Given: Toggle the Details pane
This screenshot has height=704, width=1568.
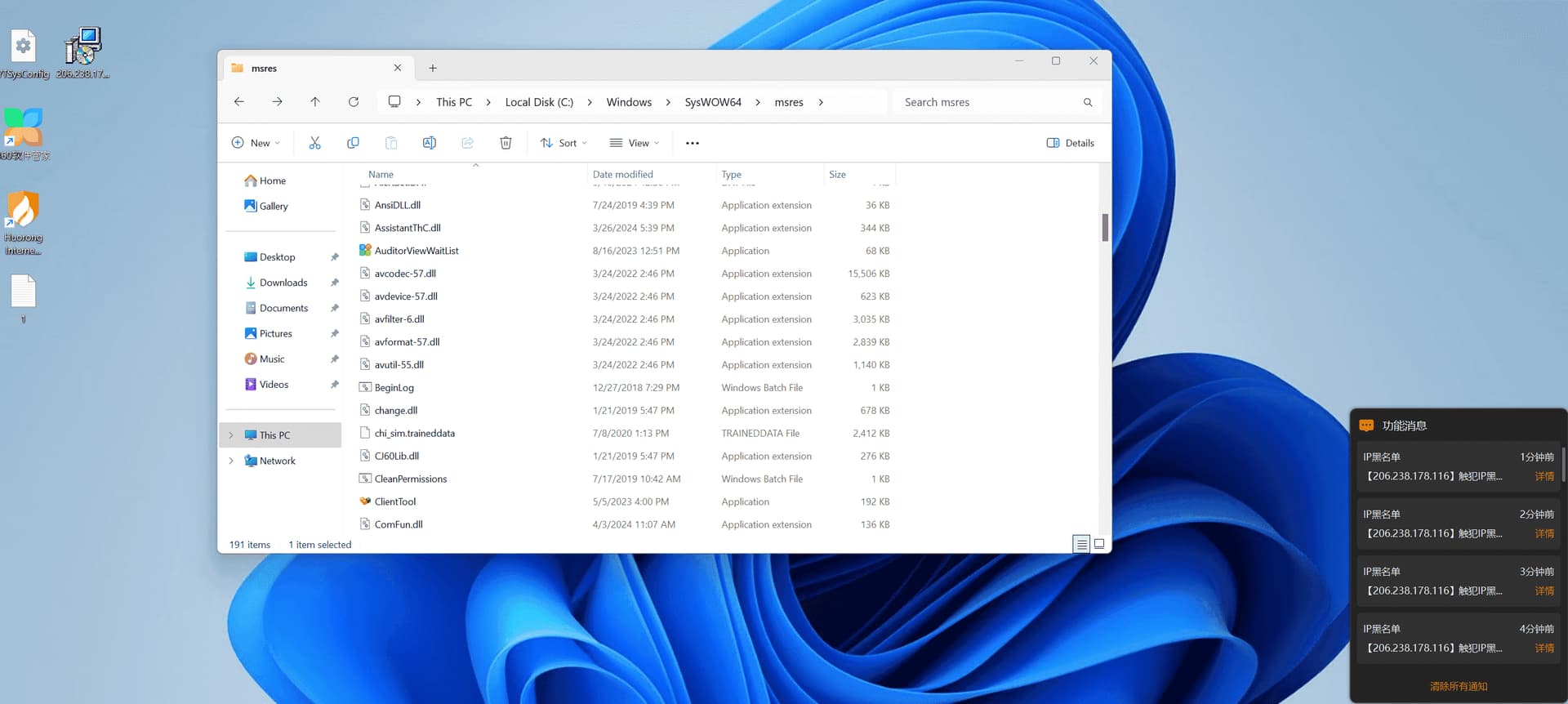Looking at the screenshot, I should click(1070, 143).
